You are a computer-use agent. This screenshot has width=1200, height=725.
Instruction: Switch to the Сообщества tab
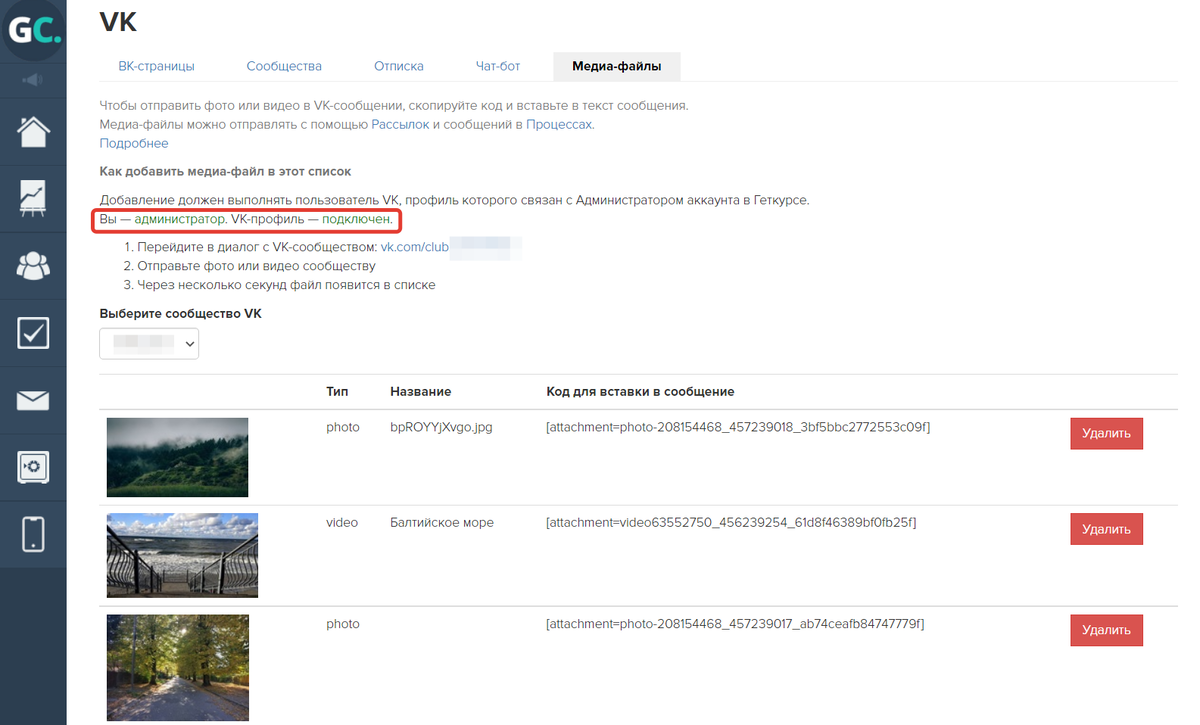pyautogui.click(x=284, y=66)
